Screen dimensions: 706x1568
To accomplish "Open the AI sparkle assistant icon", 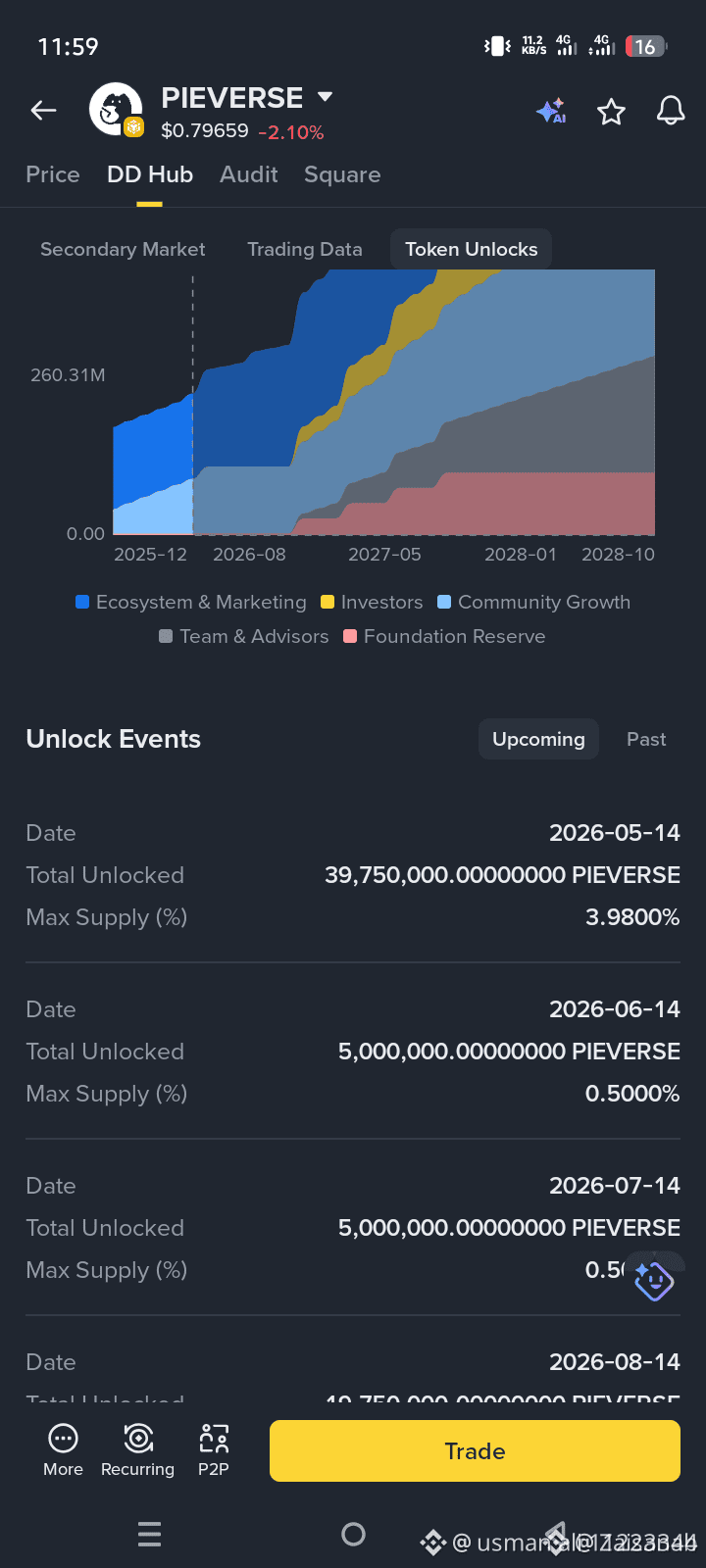I will click(551, 111).
